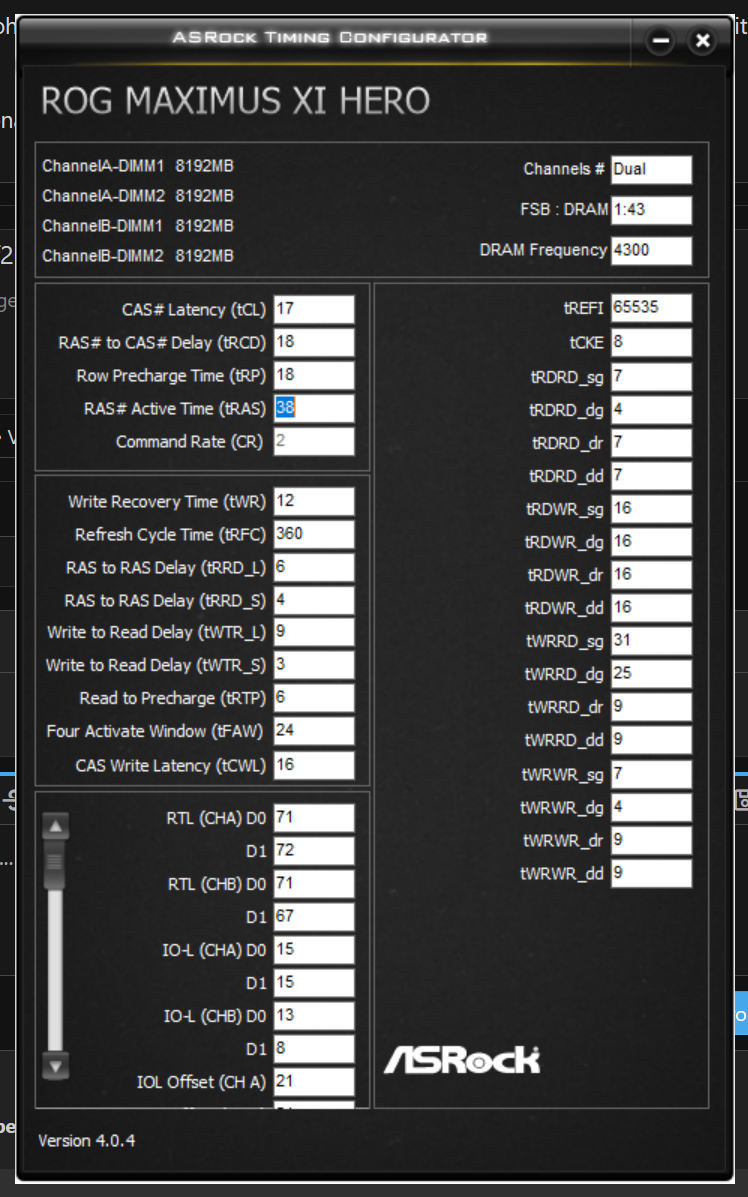
Task: Click the scroll down arrow in RTL panel
Action: pos(56,1066)
